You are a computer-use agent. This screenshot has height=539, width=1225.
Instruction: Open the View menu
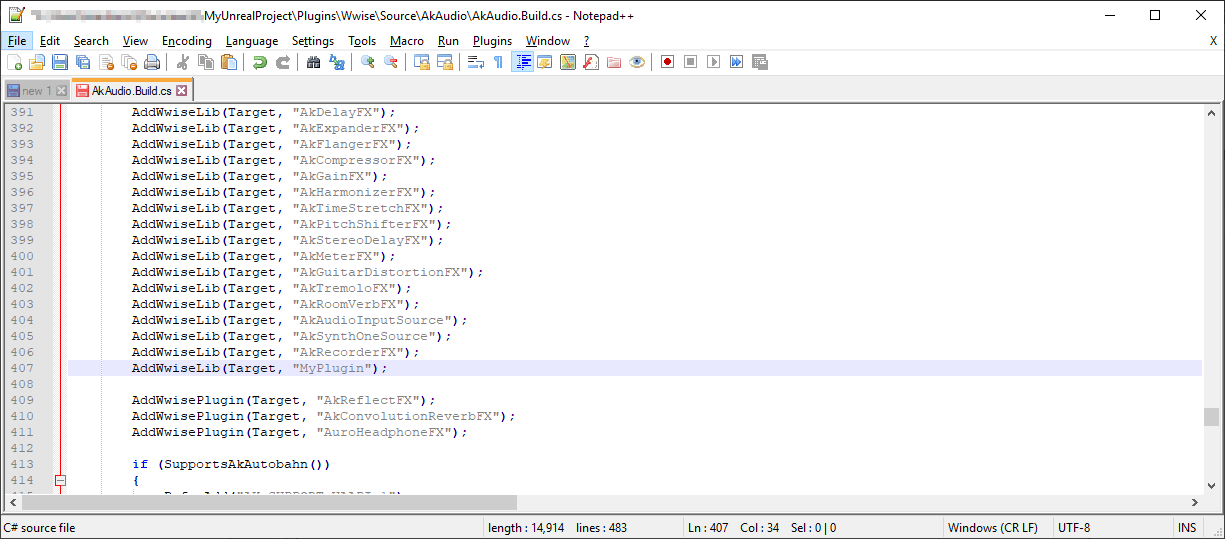135,41
